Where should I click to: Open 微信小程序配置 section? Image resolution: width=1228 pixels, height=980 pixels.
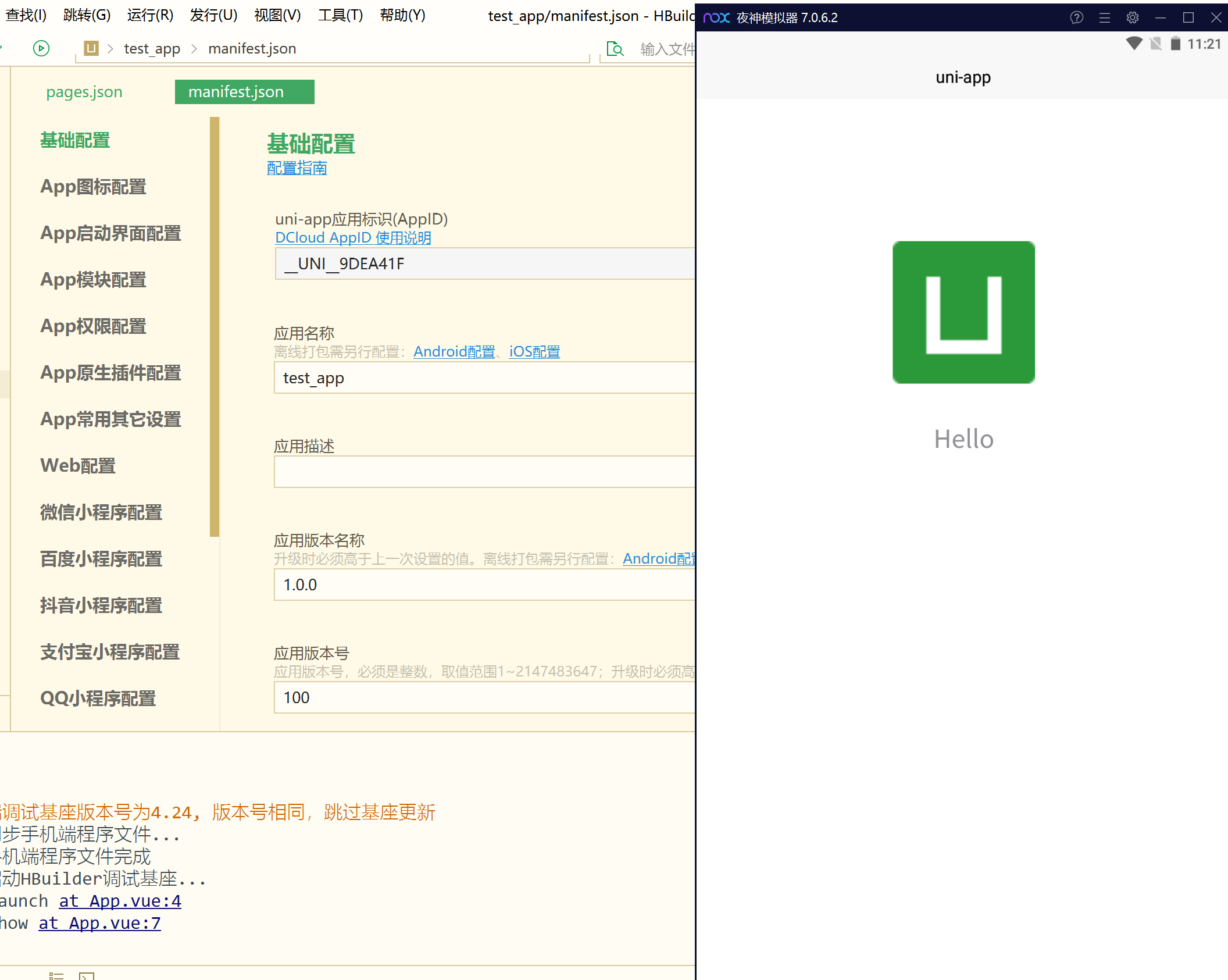click(101, 512)
